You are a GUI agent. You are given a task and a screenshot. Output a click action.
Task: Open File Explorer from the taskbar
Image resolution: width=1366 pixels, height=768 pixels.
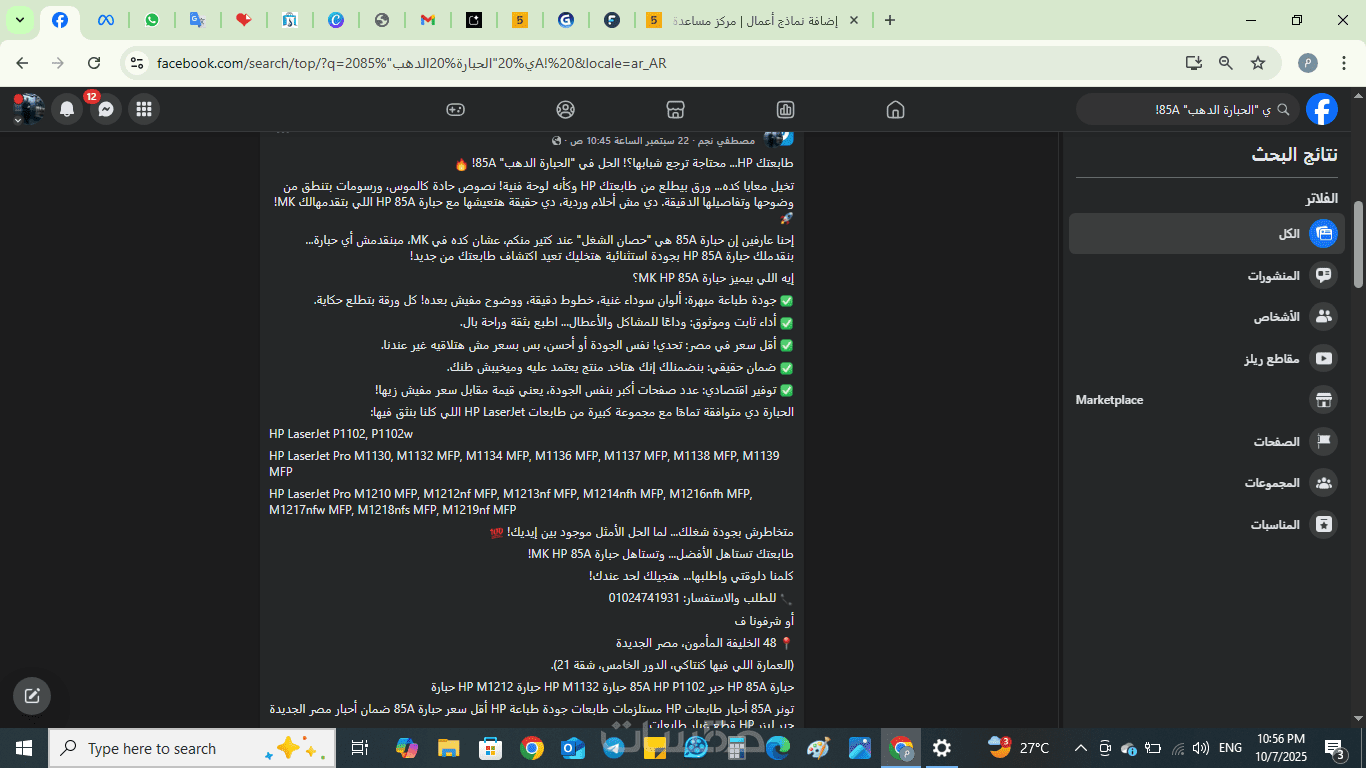pos(448,748)
